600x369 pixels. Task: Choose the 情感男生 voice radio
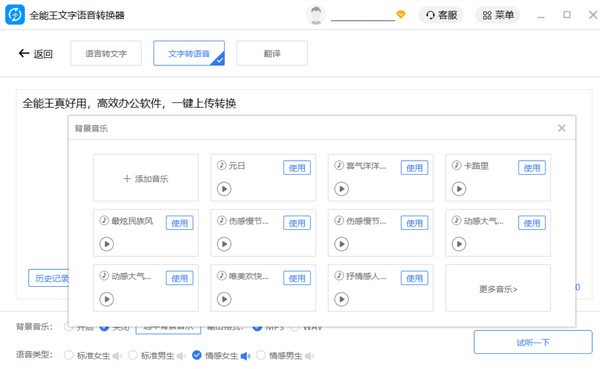tap(261, 355)
